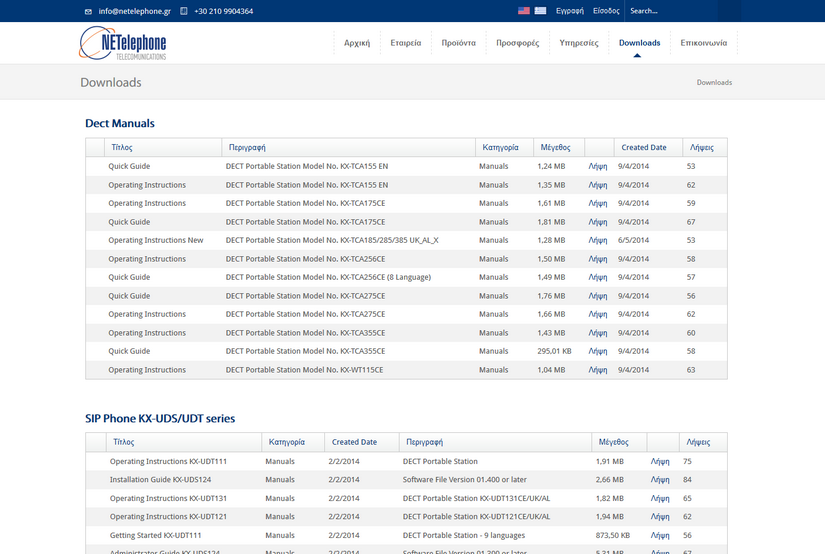Open the Προϊόντα menu
Viewport: 825px width, 554px height.
pyautogui.click(x=459, y=43)
